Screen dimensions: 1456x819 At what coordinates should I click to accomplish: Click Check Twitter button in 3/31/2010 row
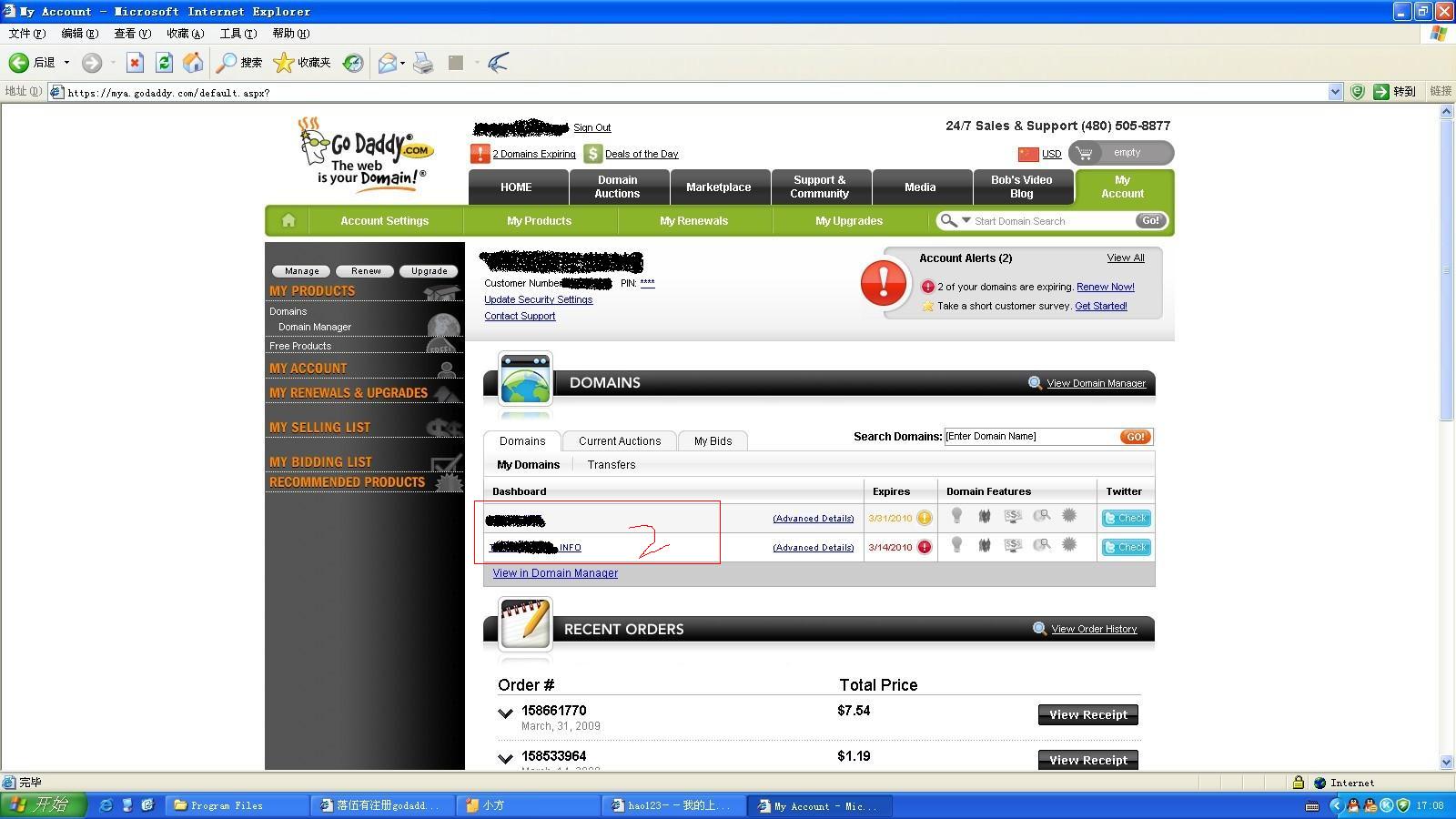point(1127,518)
